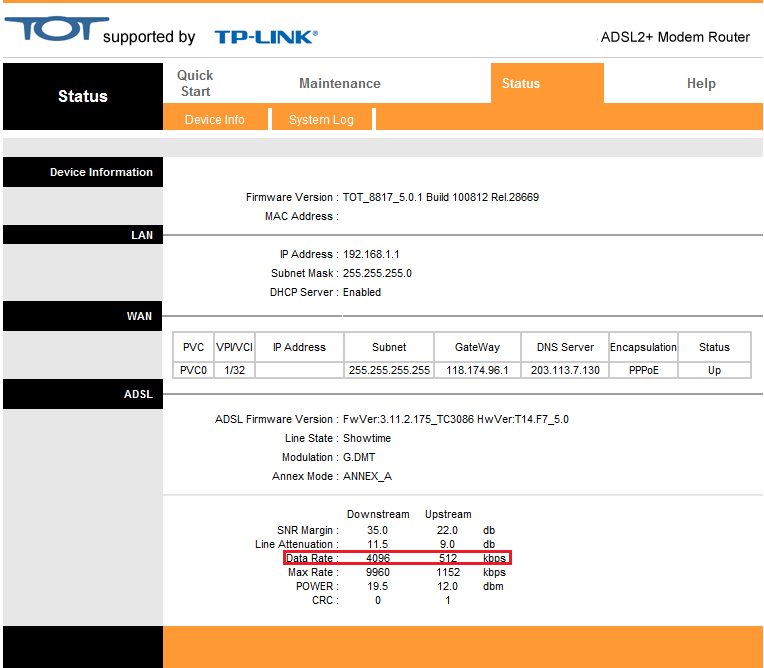Click the WAN status Up cell
Viewport: 764px width, 668px height.
coord(714,370)
